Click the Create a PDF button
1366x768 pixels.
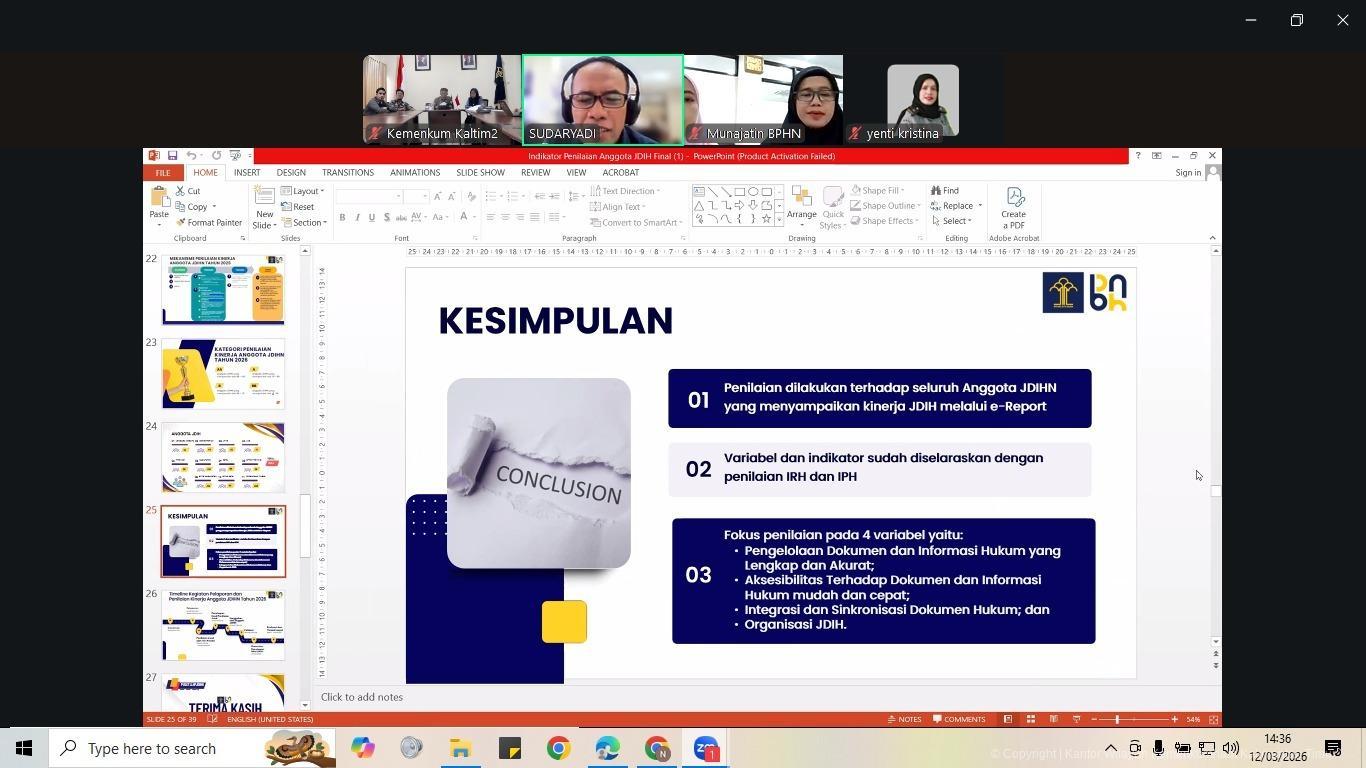coord(1013,207)
